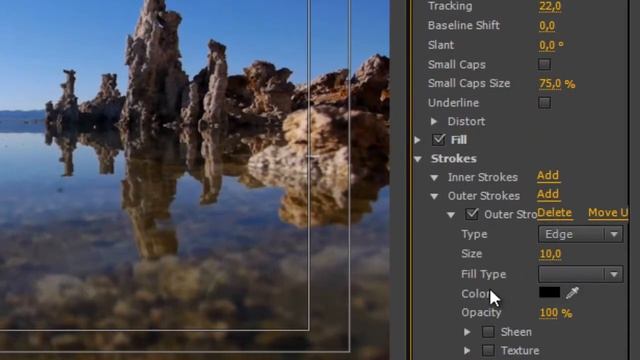Collapse the Inner Strokes group

[434, 178]
